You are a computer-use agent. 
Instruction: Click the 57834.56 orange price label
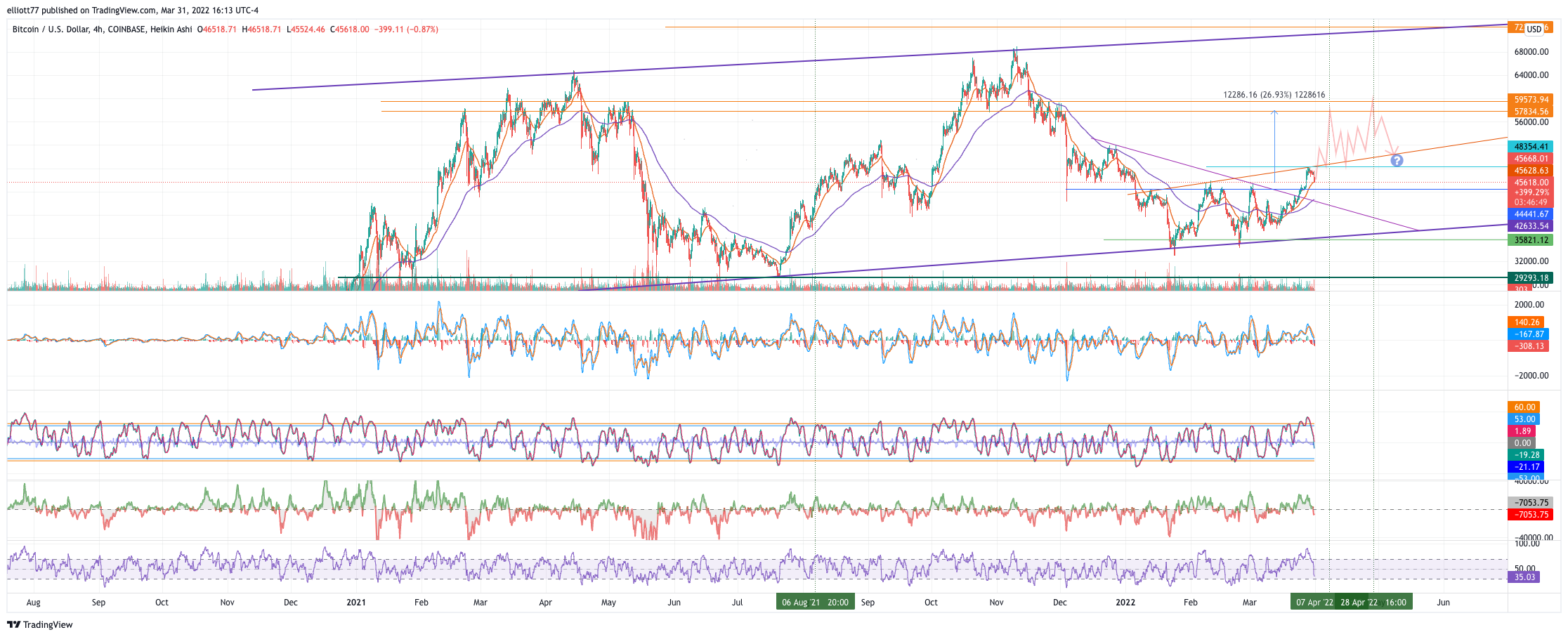[x=1531, y=112]
